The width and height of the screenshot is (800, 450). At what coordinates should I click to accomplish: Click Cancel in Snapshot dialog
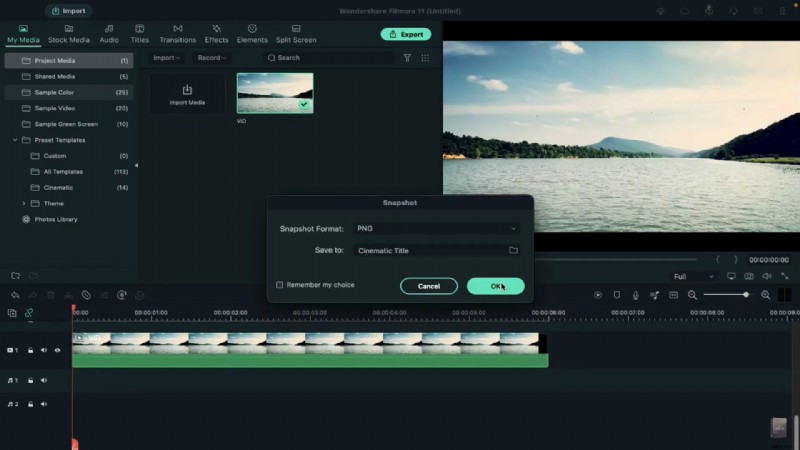[429, 286]
